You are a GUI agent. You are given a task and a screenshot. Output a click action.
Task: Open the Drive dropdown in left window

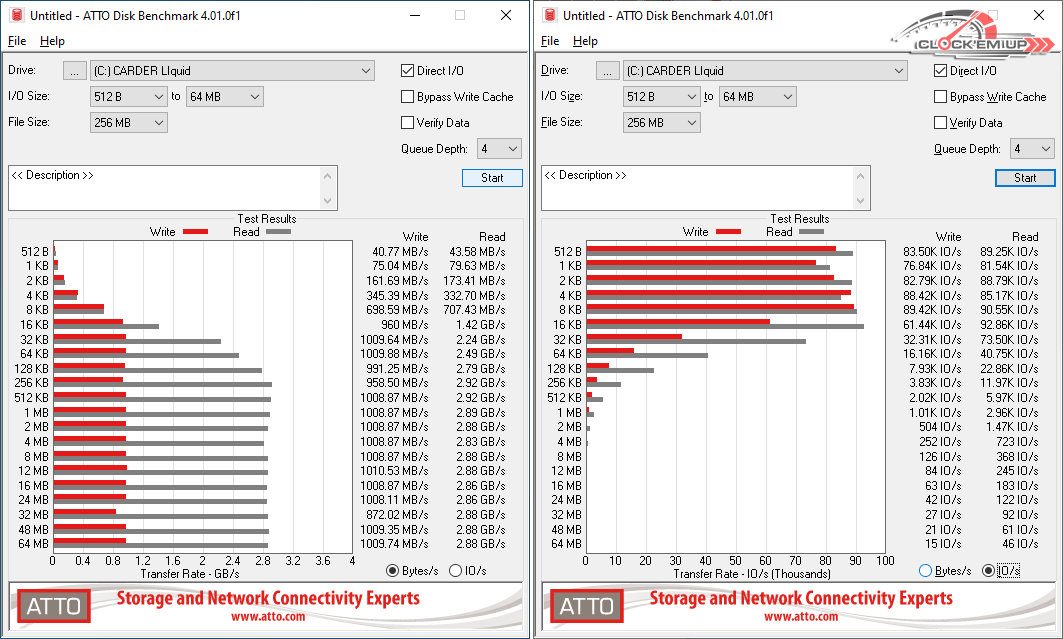pyautogui.click(x=232, y=71)
